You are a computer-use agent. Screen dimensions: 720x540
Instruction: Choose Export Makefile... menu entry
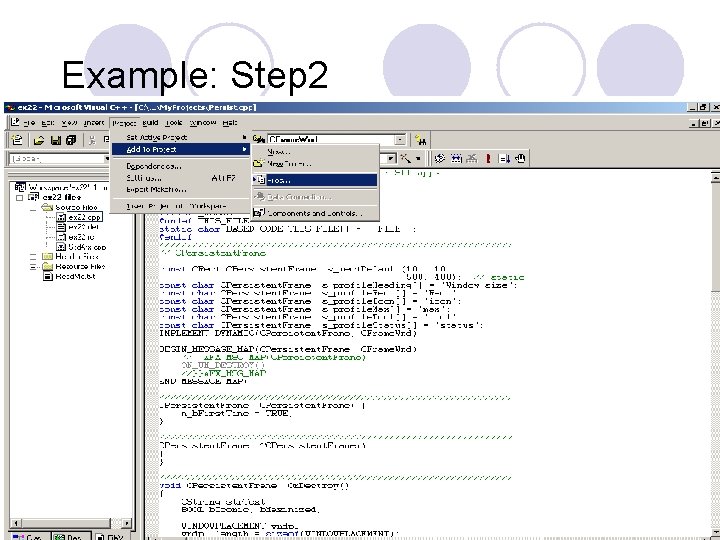(x=180, y=189)
